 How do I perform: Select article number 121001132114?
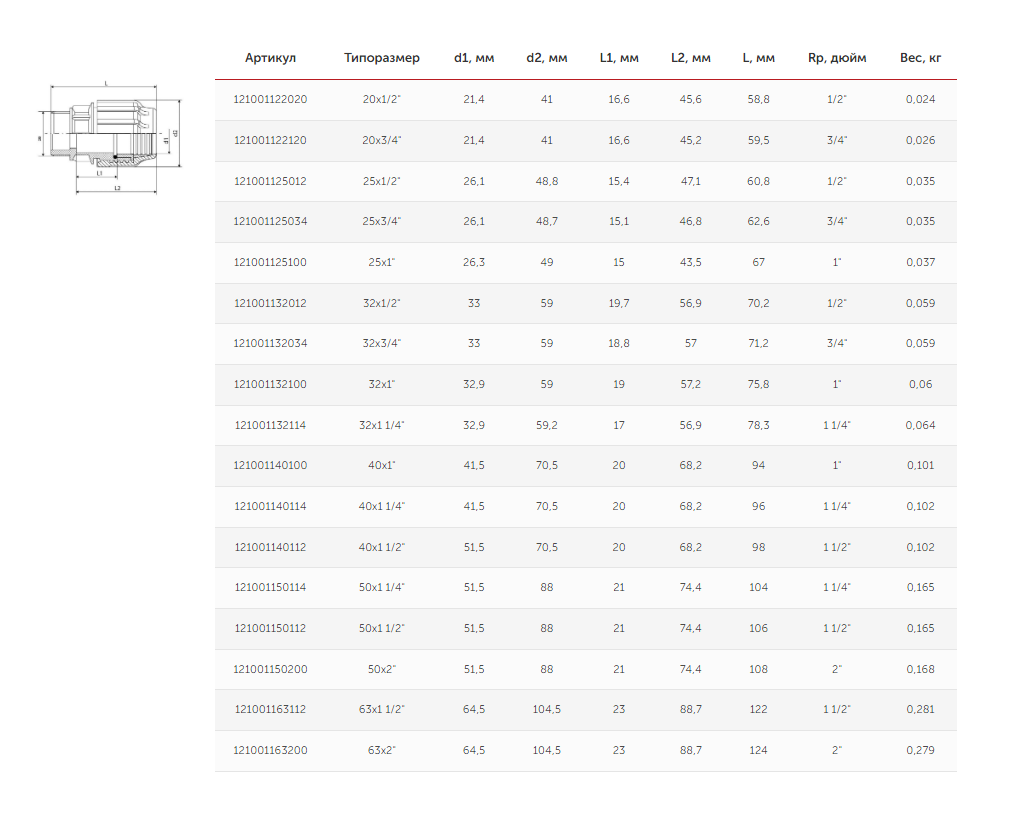pyautogui.click(x=270, y=425)
